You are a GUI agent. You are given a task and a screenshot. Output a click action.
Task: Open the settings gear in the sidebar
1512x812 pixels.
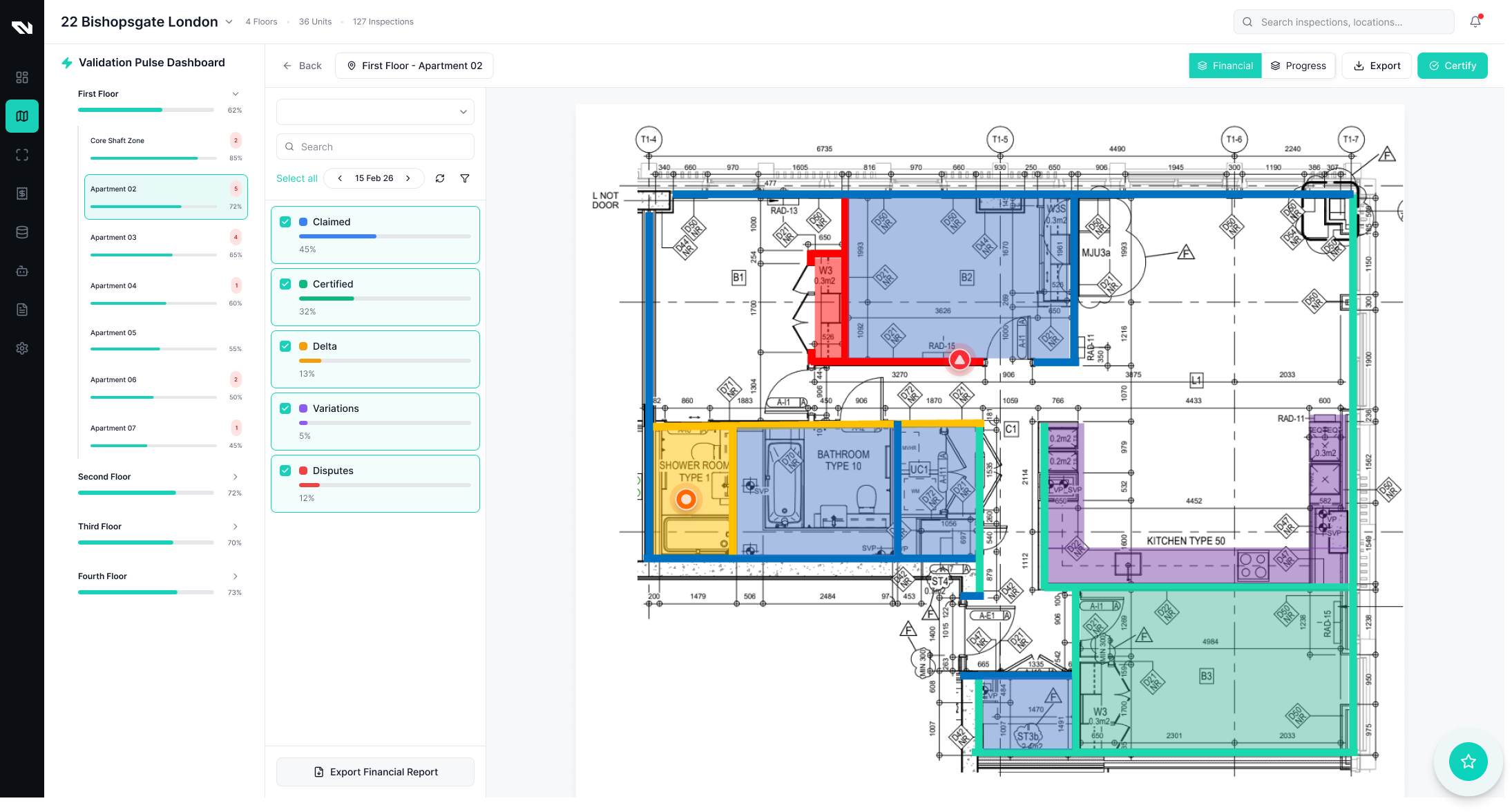tap(22, 348)
